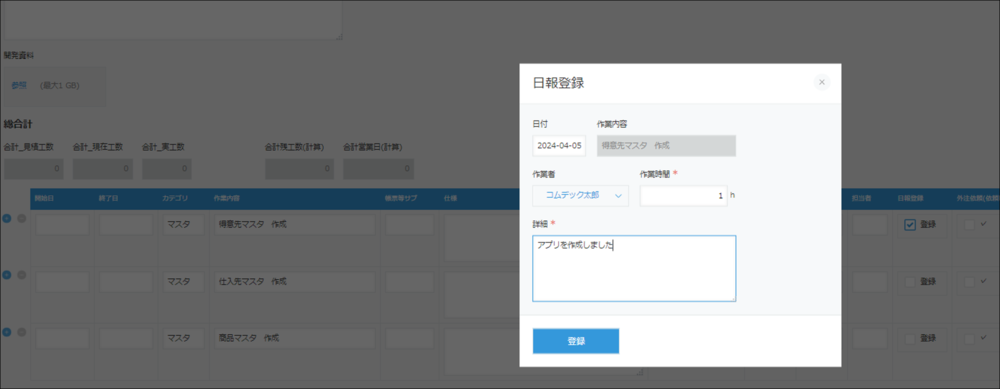
Task: Click the greyed 作業内容 field in the dialog
Action: pos(666,145)
